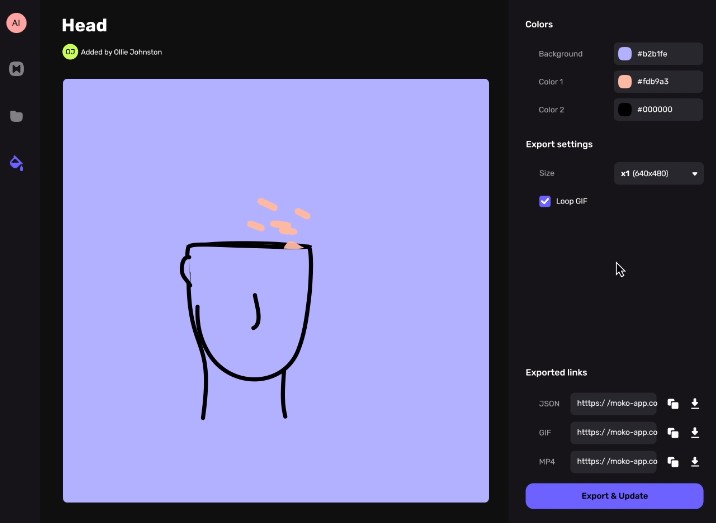Open the paint bucket sidebar icon

[16, 162]
